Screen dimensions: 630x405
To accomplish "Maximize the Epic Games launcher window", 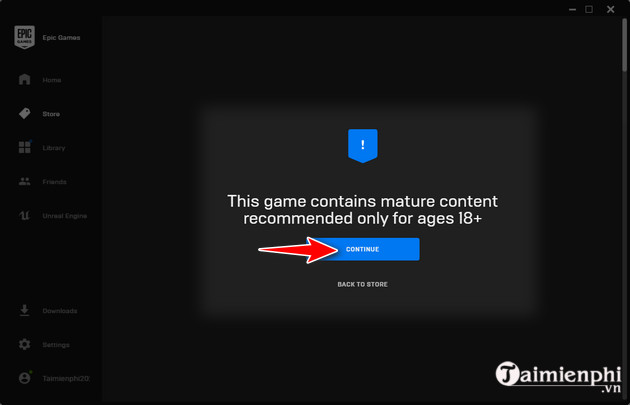I will [x=589, y=9].
